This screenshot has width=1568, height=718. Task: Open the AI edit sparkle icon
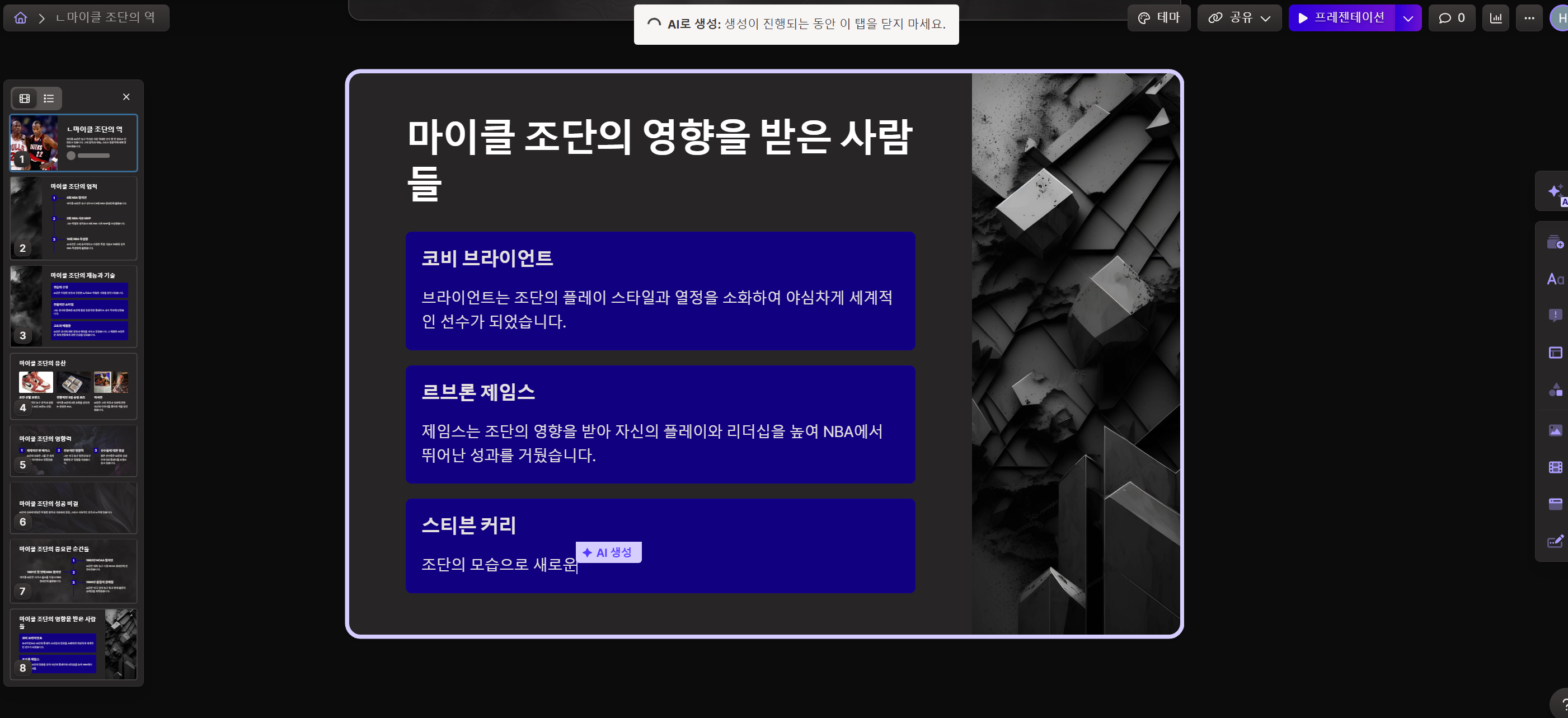point(1555,191)
